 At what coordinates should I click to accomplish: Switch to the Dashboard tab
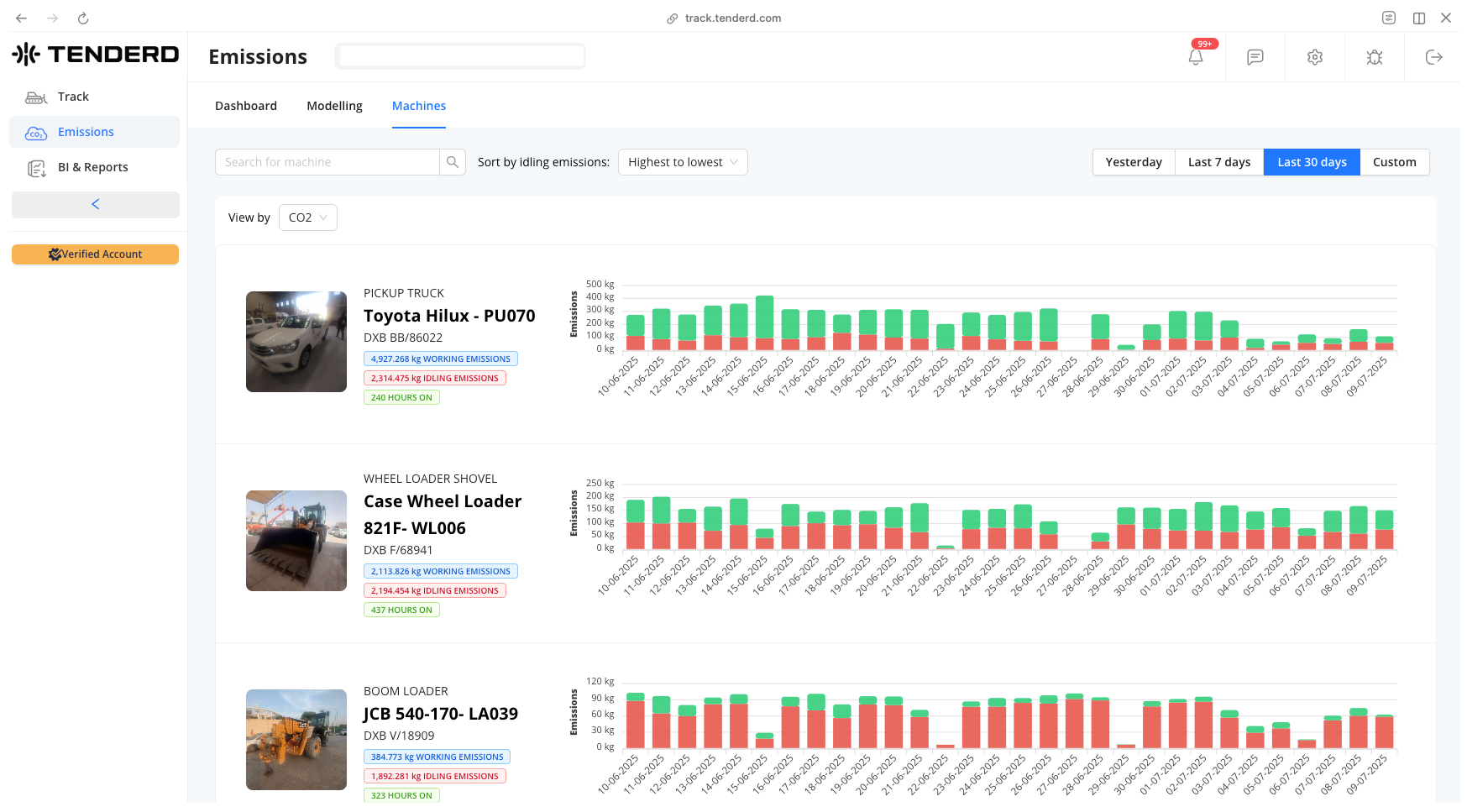(246, 106)
